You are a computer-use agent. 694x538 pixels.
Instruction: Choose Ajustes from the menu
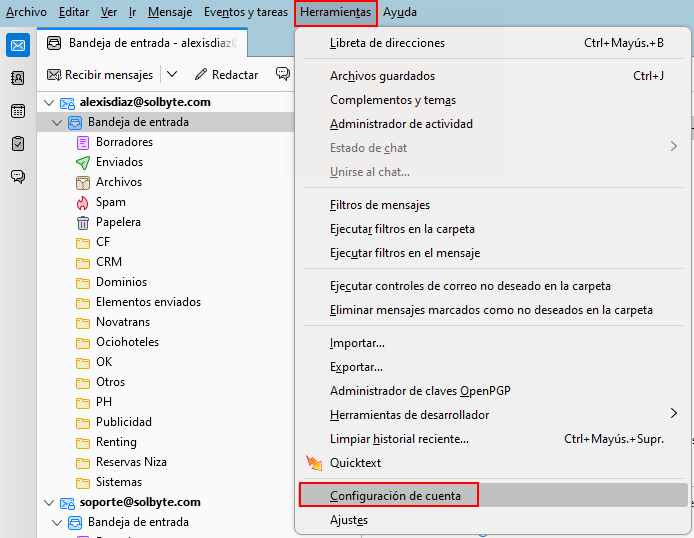tap(494, 520)
